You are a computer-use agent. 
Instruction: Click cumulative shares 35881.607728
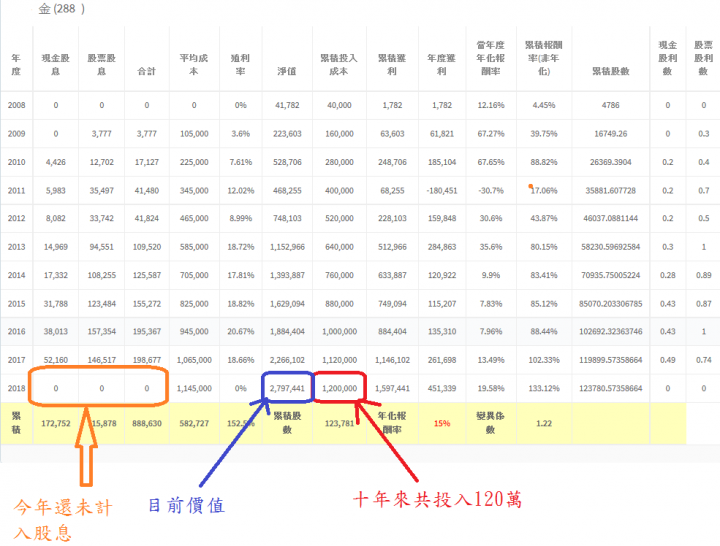pyautogui.click(x=610, y=191)
